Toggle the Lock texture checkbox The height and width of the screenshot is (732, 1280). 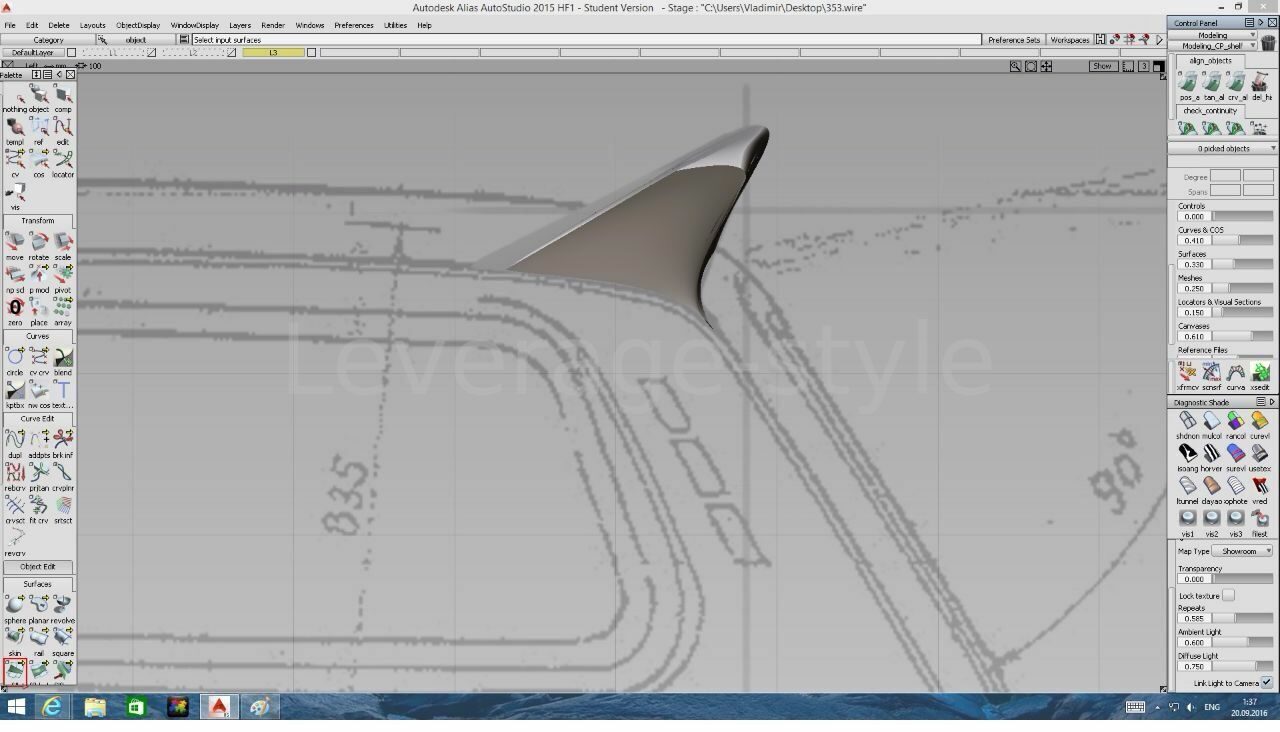click(x=1228, y=596)
